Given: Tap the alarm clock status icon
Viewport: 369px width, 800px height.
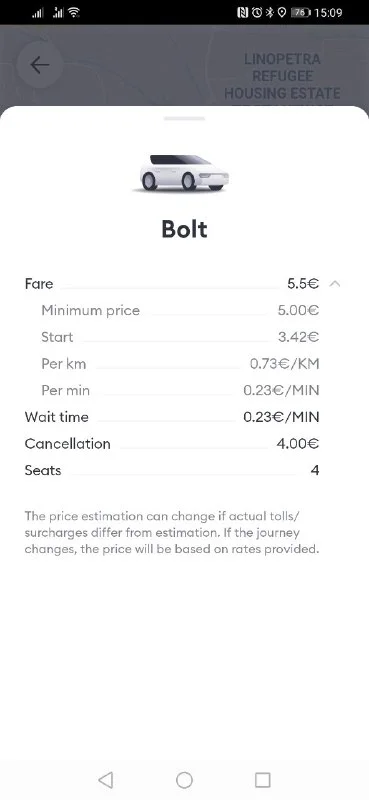Looking at the screenshot, I should [257, 12].
